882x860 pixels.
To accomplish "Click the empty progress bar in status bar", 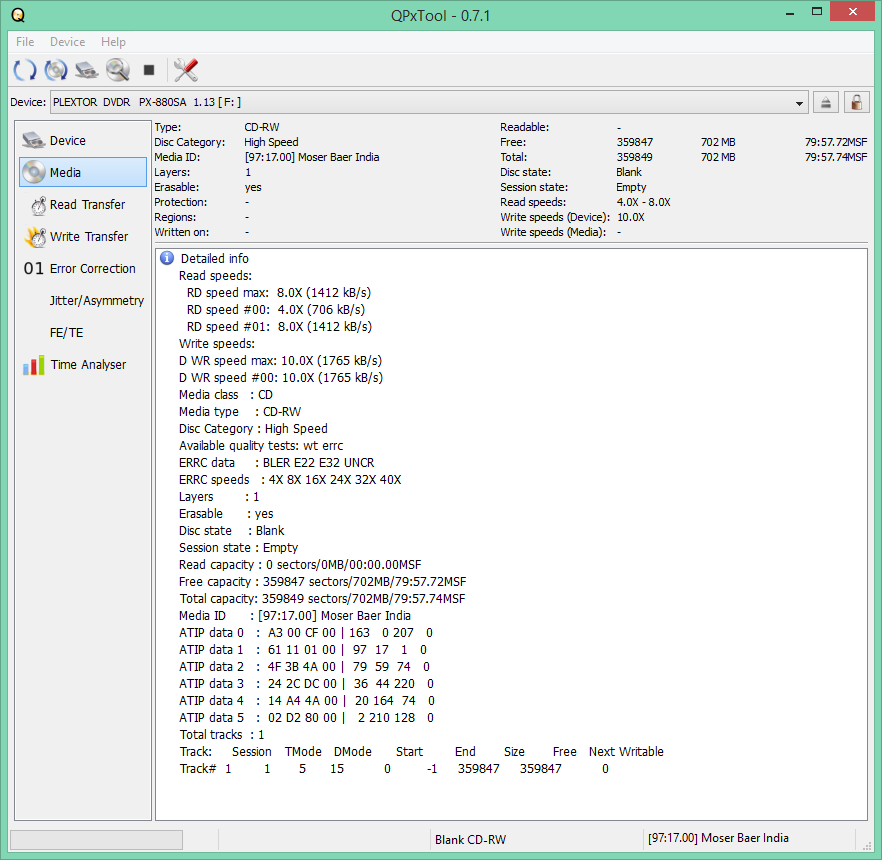I will click(x=96, y=840).
